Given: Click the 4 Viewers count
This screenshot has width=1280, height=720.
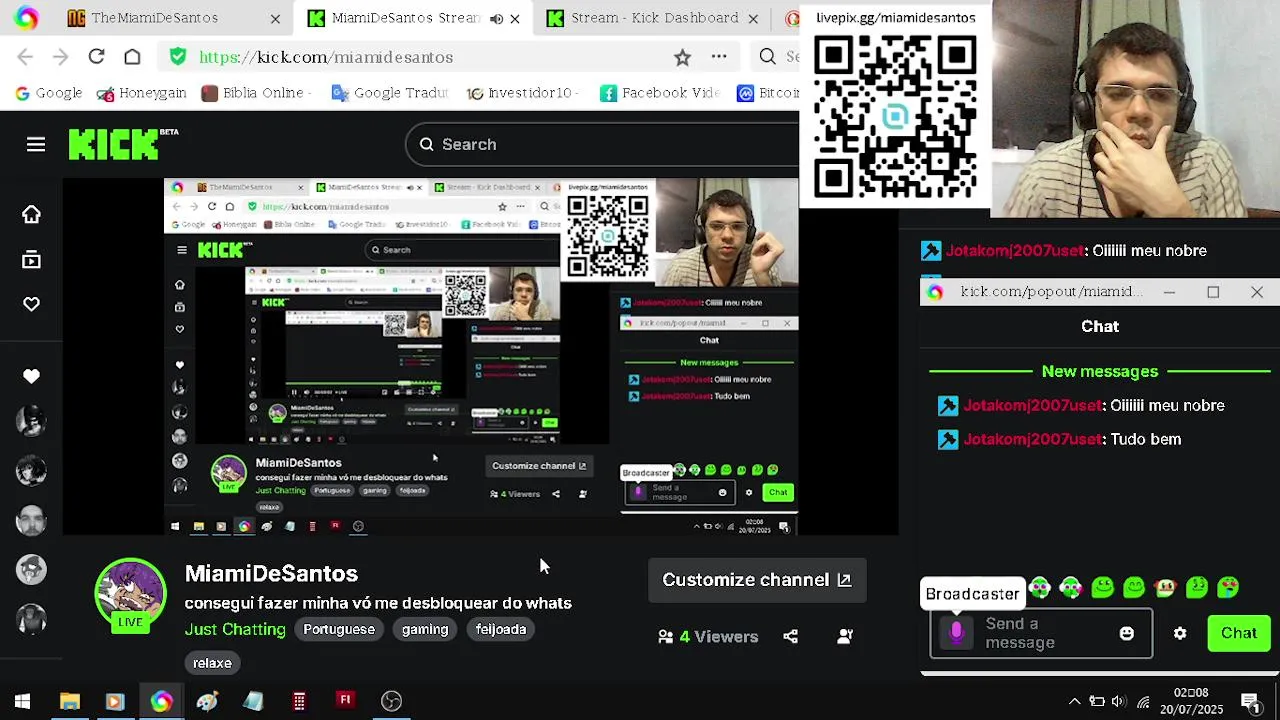Looking at the screenshot, I should click(x=708, y=636).
